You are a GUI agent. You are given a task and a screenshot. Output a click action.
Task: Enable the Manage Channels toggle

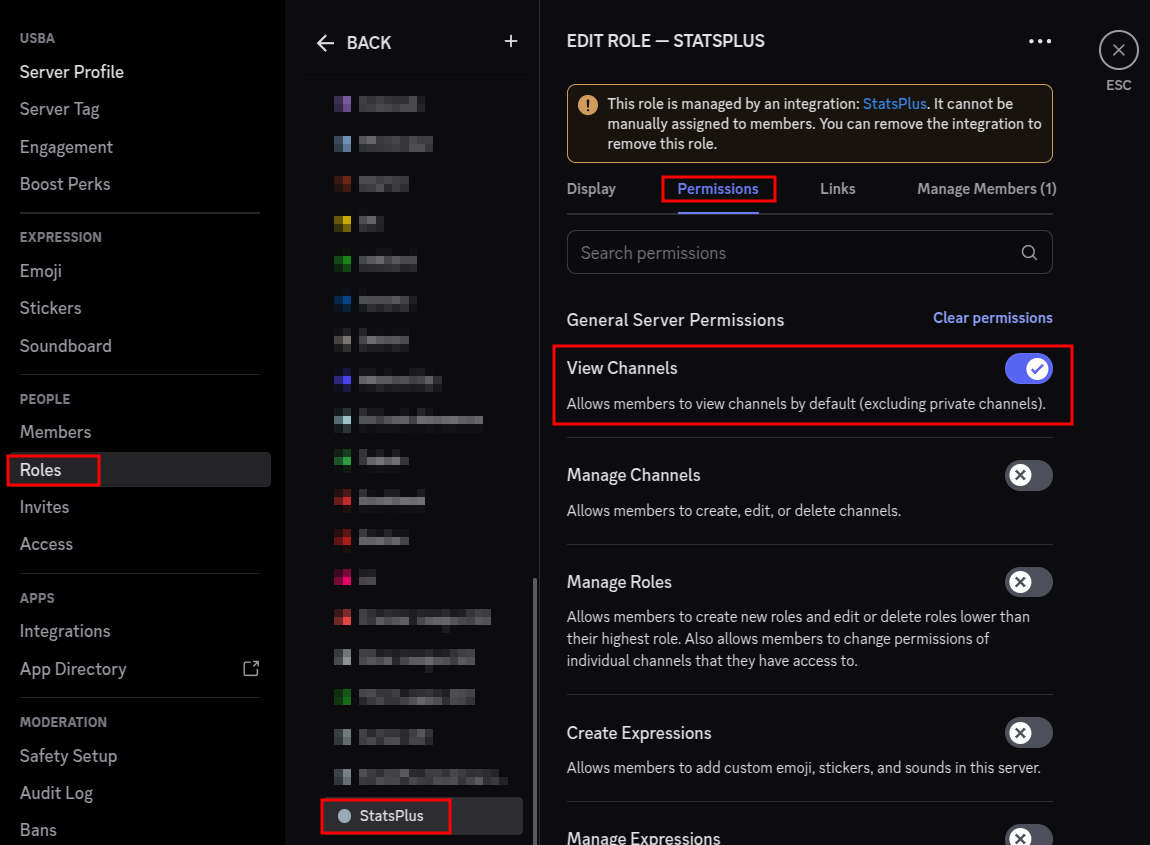tap(1028, 475)
